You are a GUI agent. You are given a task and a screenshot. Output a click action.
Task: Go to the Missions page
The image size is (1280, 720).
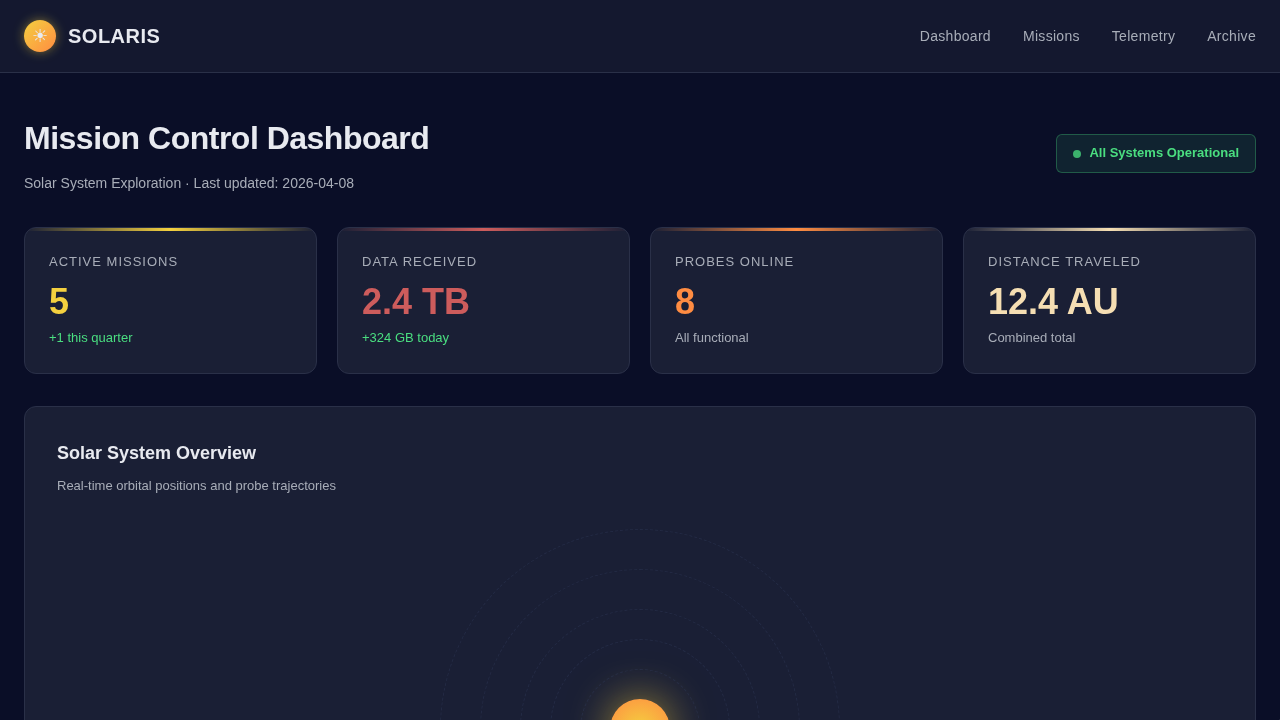1051,36
